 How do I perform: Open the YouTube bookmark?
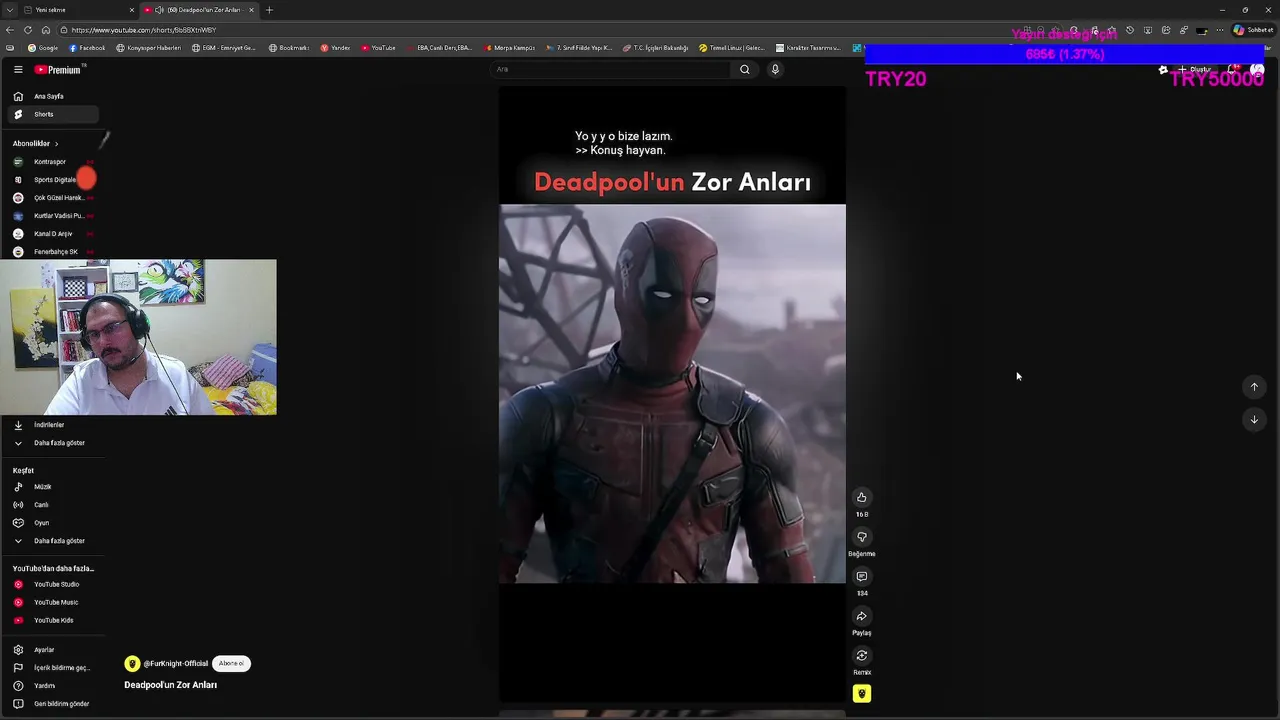[x=379, y=48]
